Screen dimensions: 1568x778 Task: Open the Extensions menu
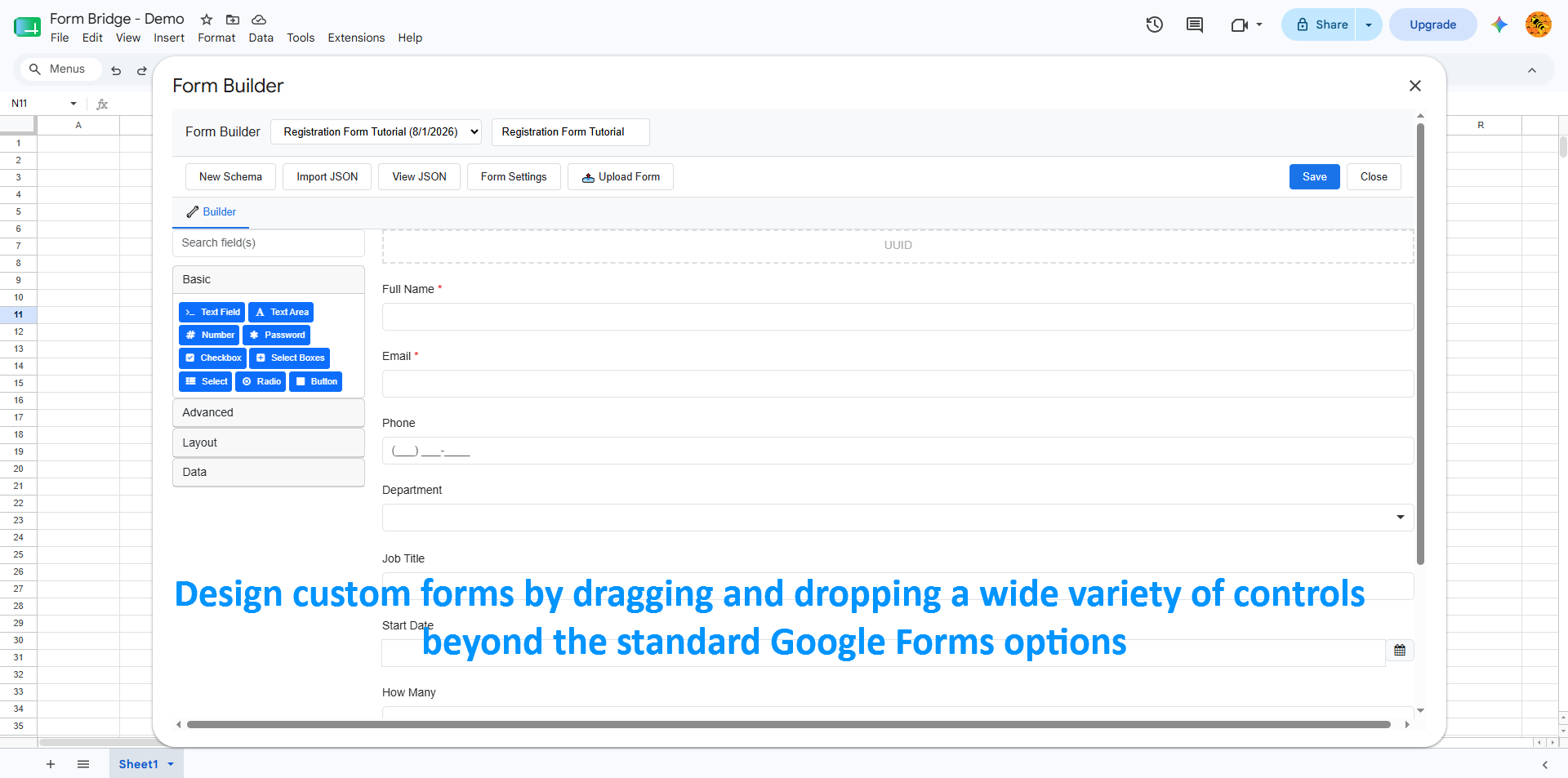click(356, 38)
